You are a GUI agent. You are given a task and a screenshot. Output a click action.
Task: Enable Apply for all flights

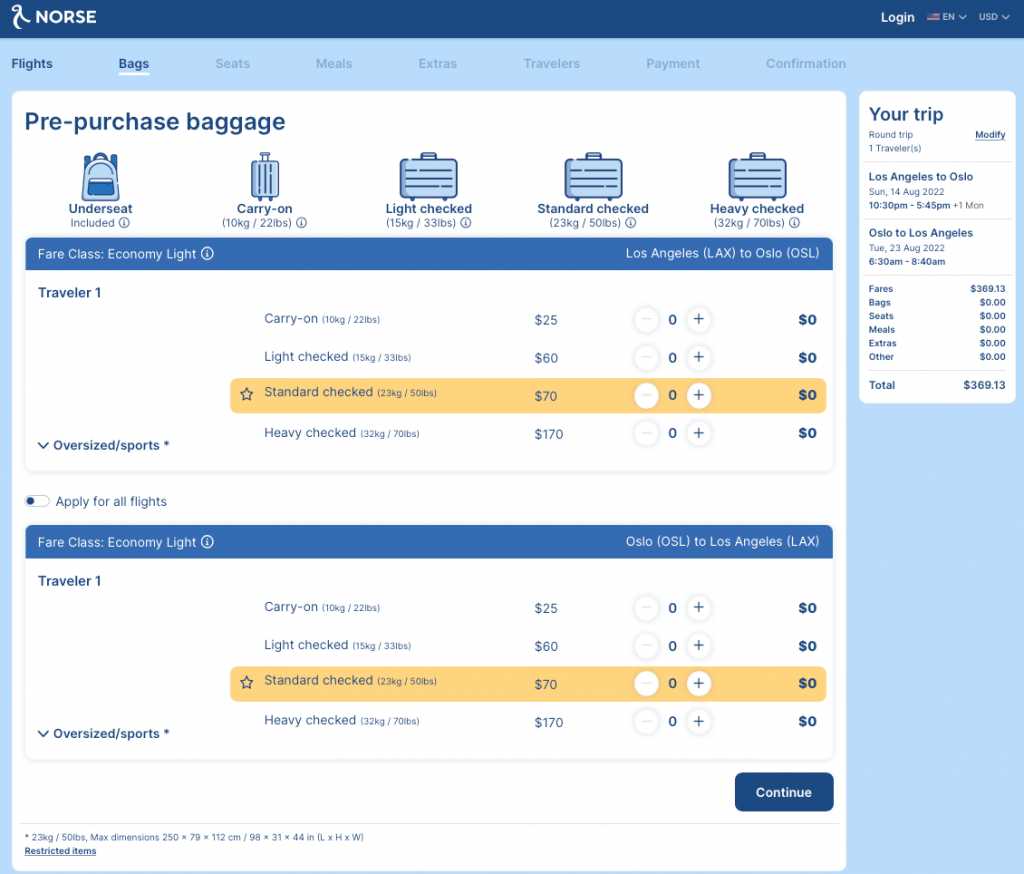37,501
